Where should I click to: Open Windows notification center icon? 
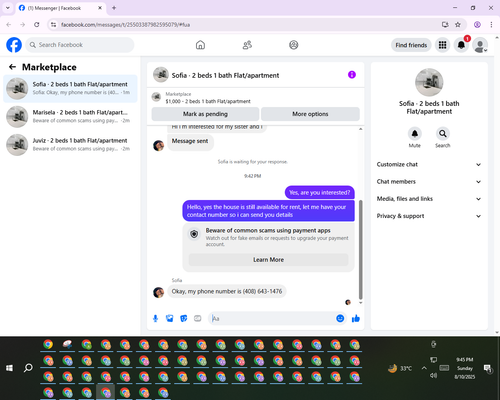tap(488, 368)
